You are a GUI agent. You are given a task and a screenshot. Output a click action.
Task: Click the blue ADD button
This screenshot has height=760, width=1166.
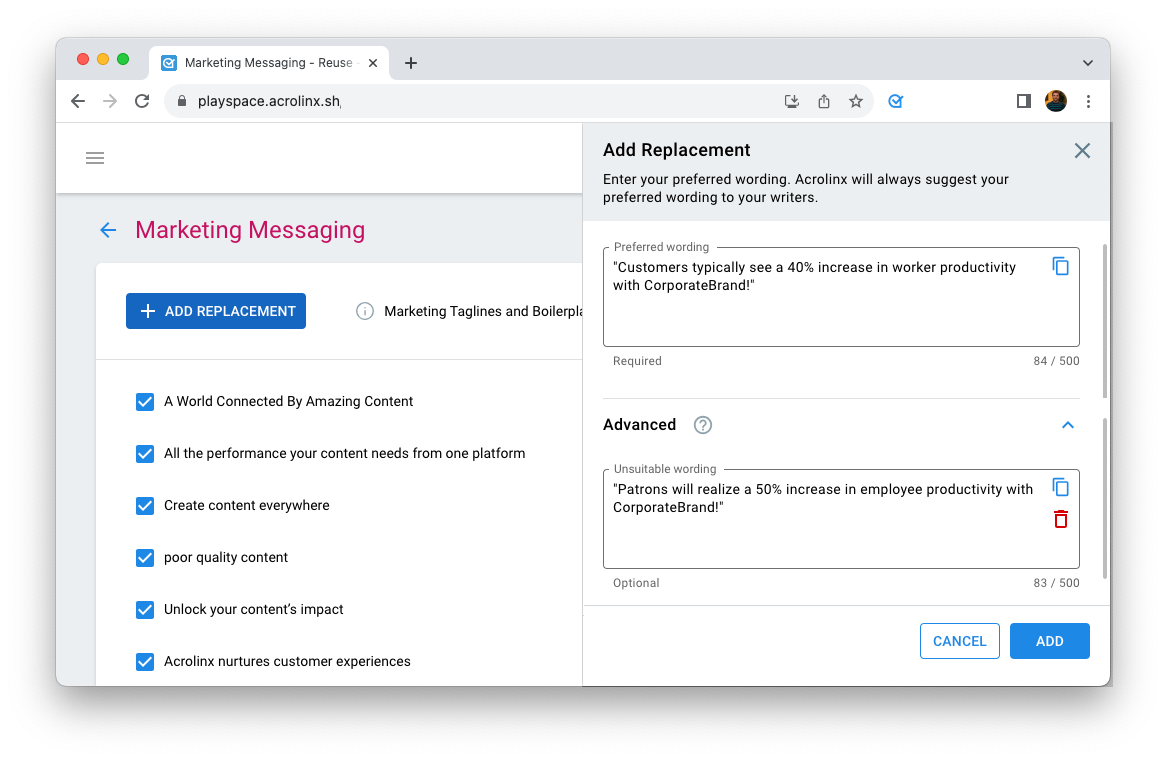pyautogui.click(x=1049, y=641)
